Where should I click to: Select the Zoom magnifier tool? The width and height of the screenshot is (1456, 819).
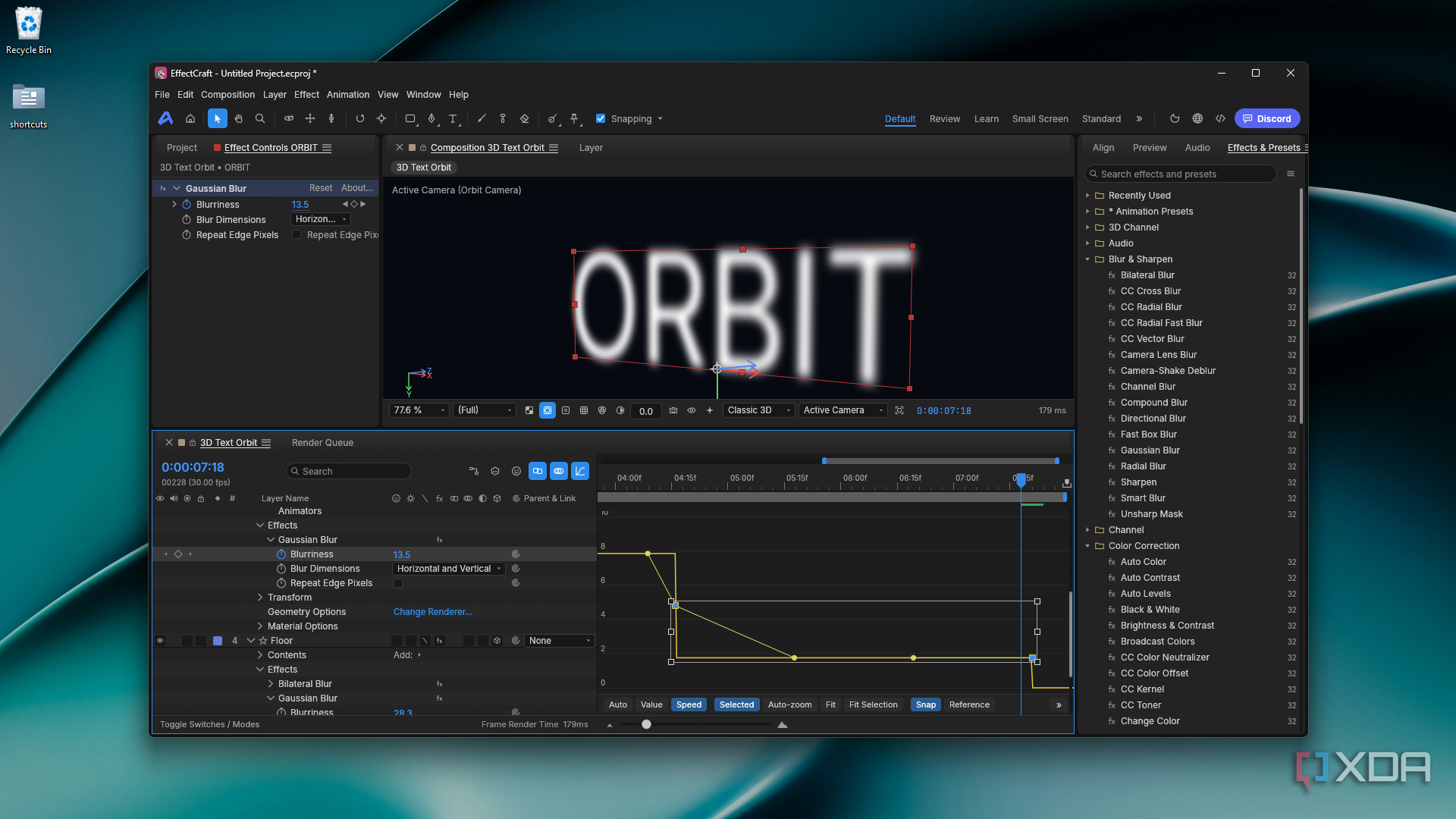260,119
